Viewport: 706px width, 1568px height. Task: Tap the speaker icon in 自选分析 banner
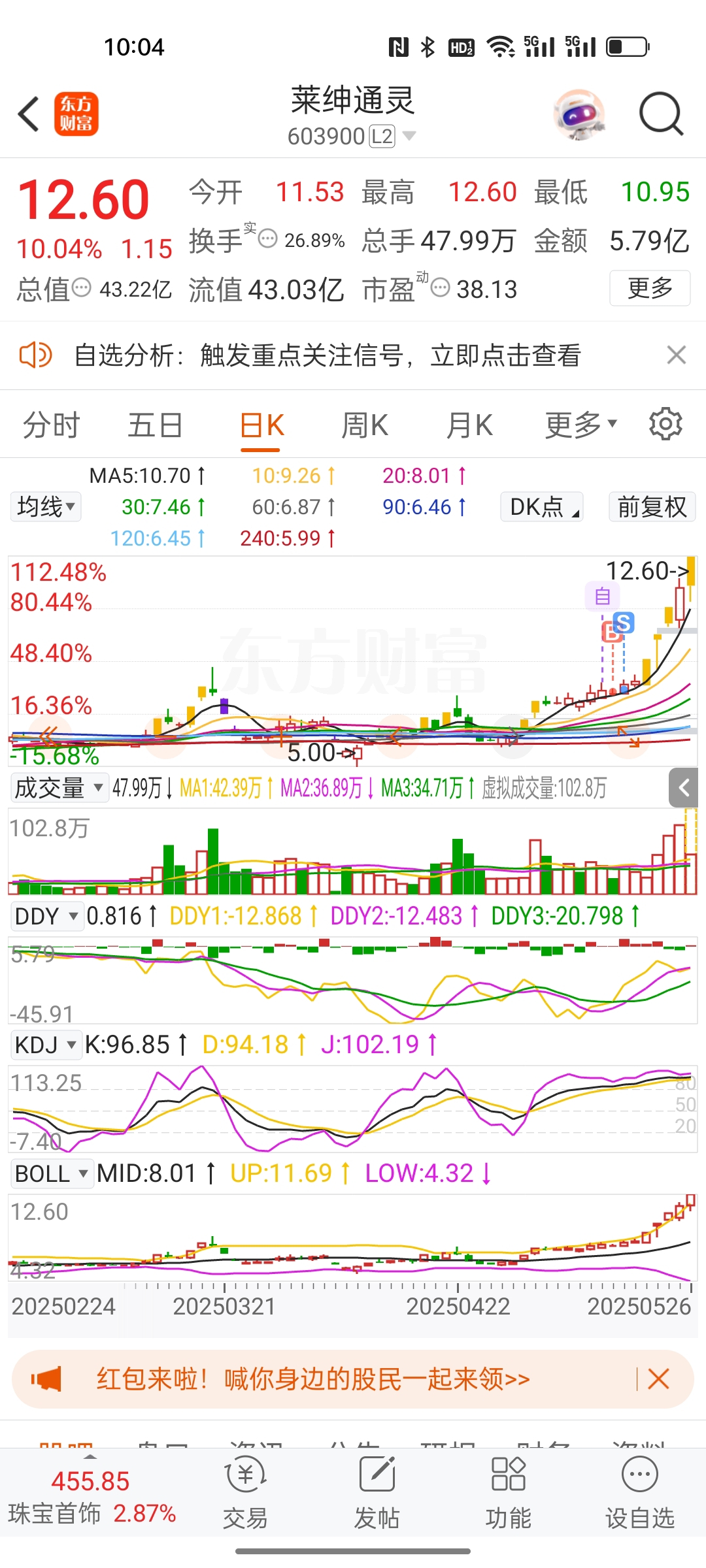coord(35,355)
